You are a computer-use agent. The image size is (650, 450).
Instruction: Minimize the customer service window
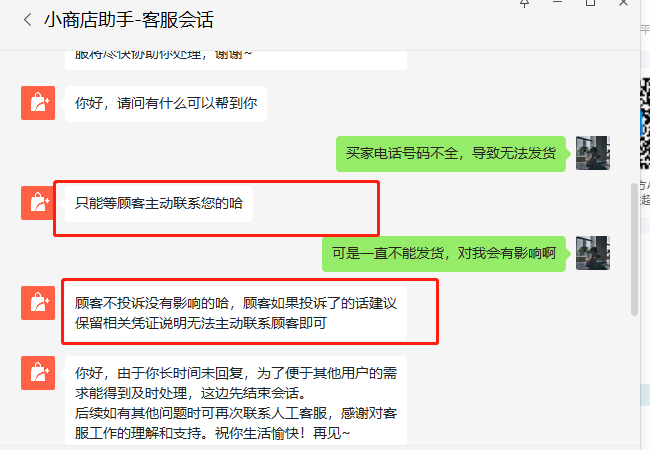(x=558, y=2)
